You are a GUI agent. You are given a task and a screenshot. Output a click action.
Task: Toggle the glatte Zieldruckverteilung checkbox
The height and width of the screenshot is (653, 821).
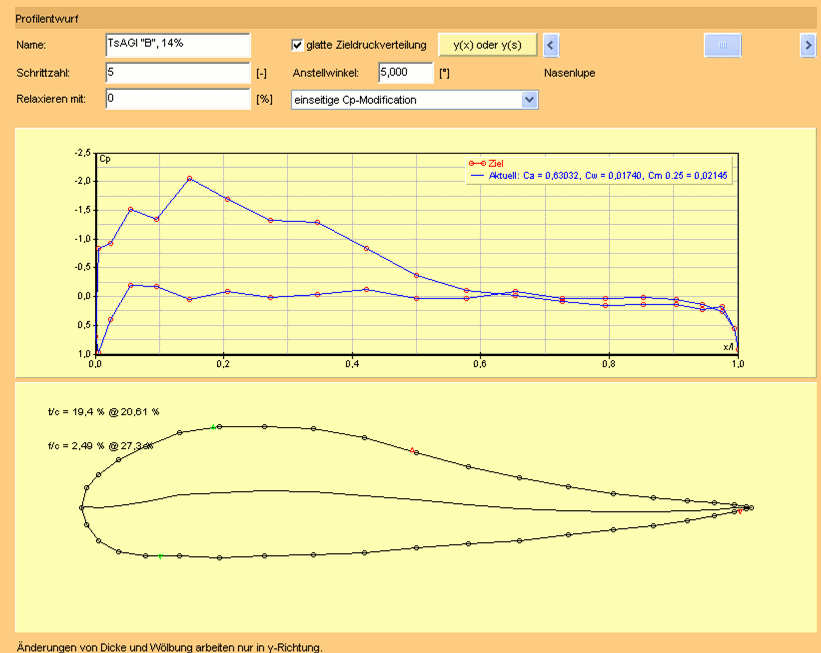(297, 45)
